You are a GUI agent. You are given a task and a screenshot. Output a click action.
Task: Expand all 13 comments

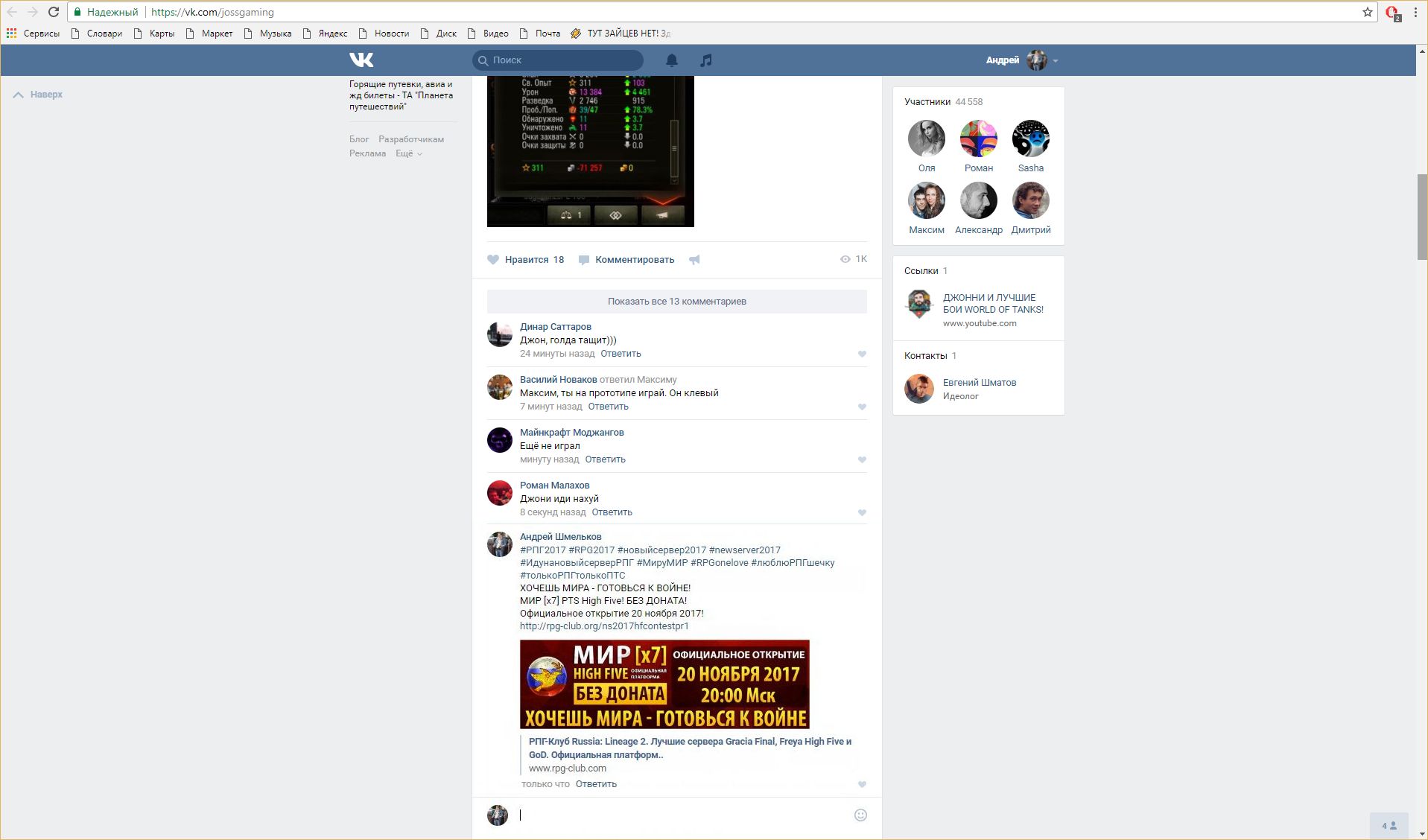pyautogui.click(x=676, y=302)
